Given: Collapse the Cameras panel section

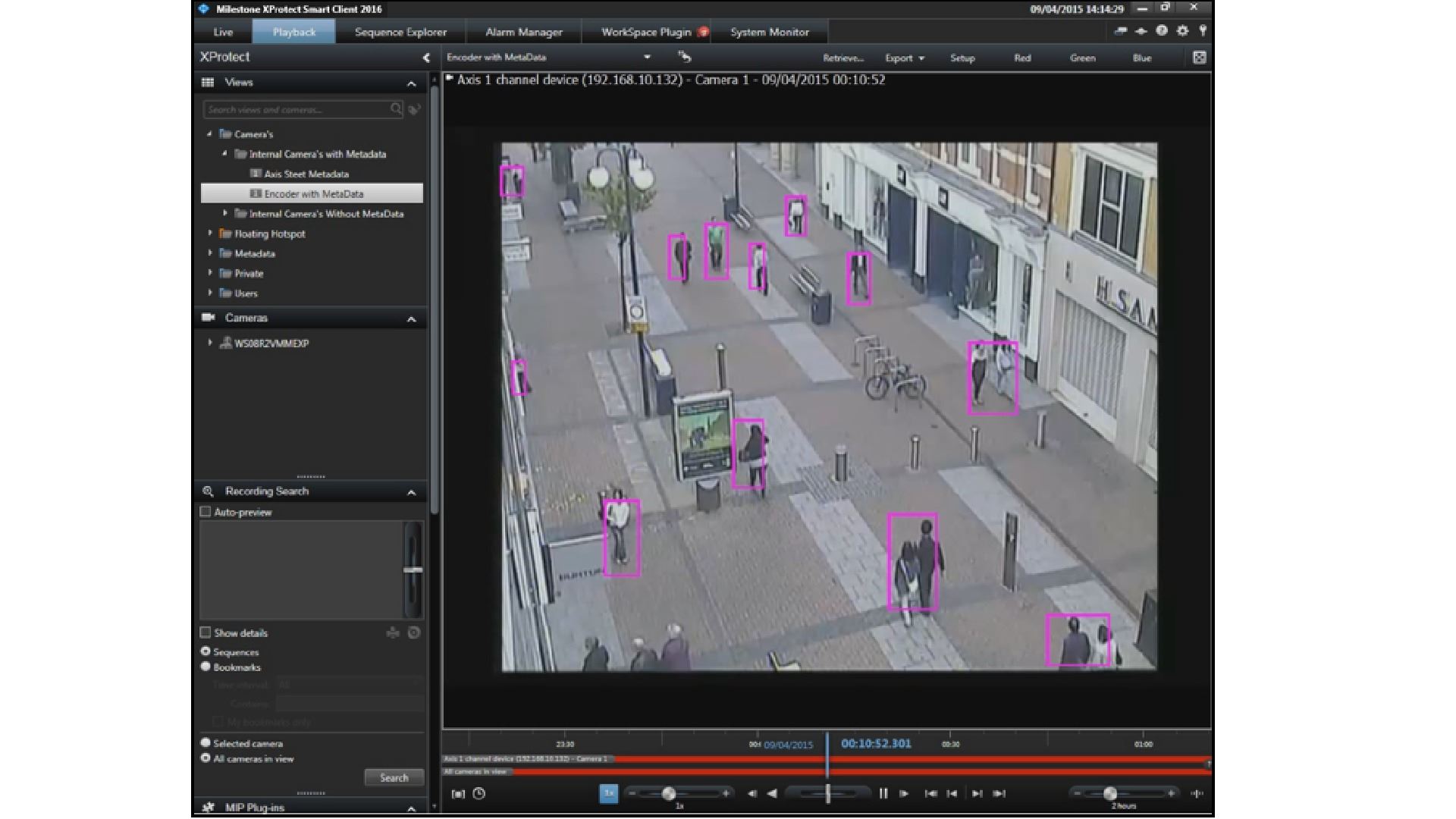Looking at the screenshot, I should click(x=411, y=319).
